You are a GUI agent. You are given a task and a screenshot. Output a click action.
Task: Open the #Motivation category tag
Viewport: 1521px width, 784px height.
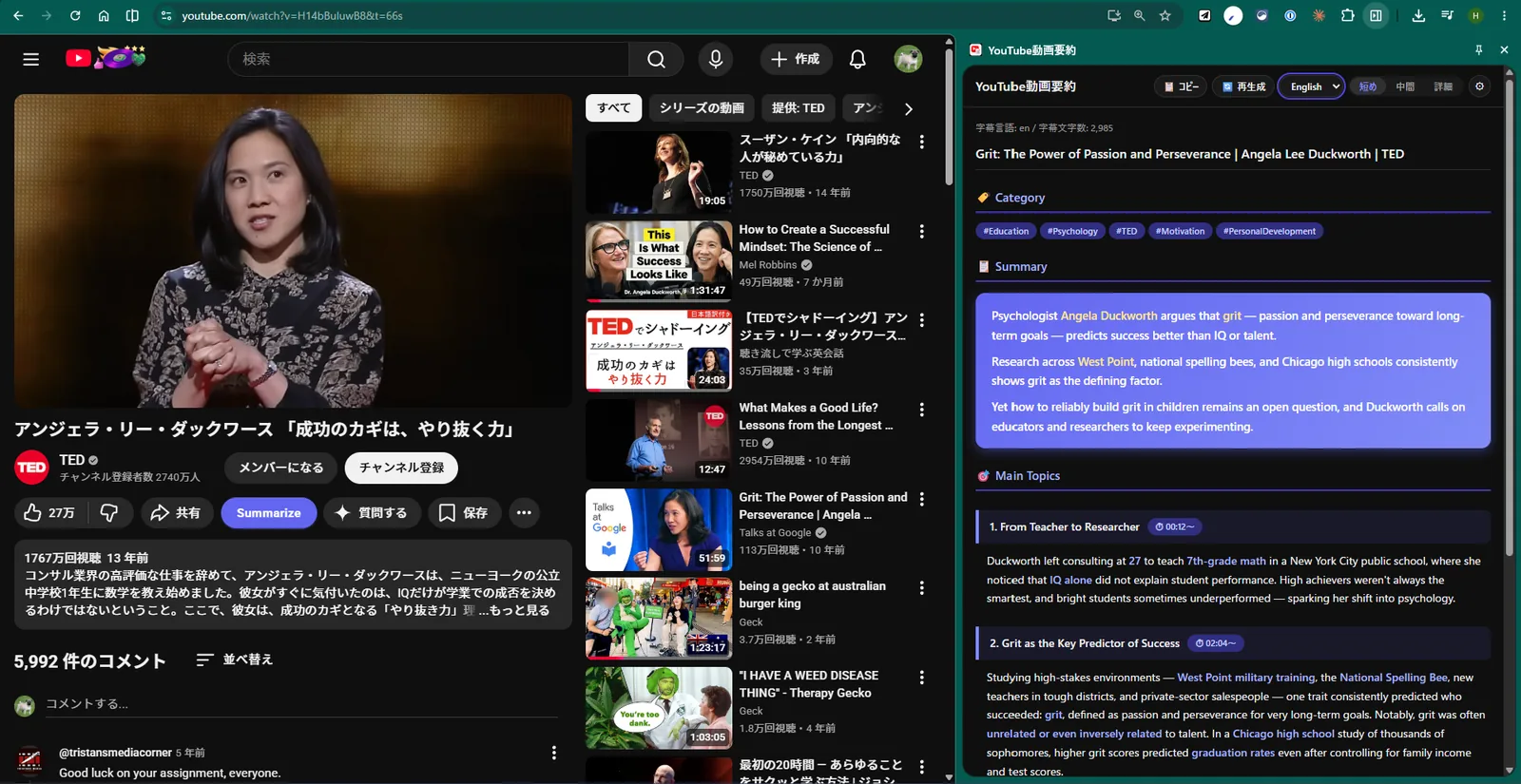[1180, 231]
